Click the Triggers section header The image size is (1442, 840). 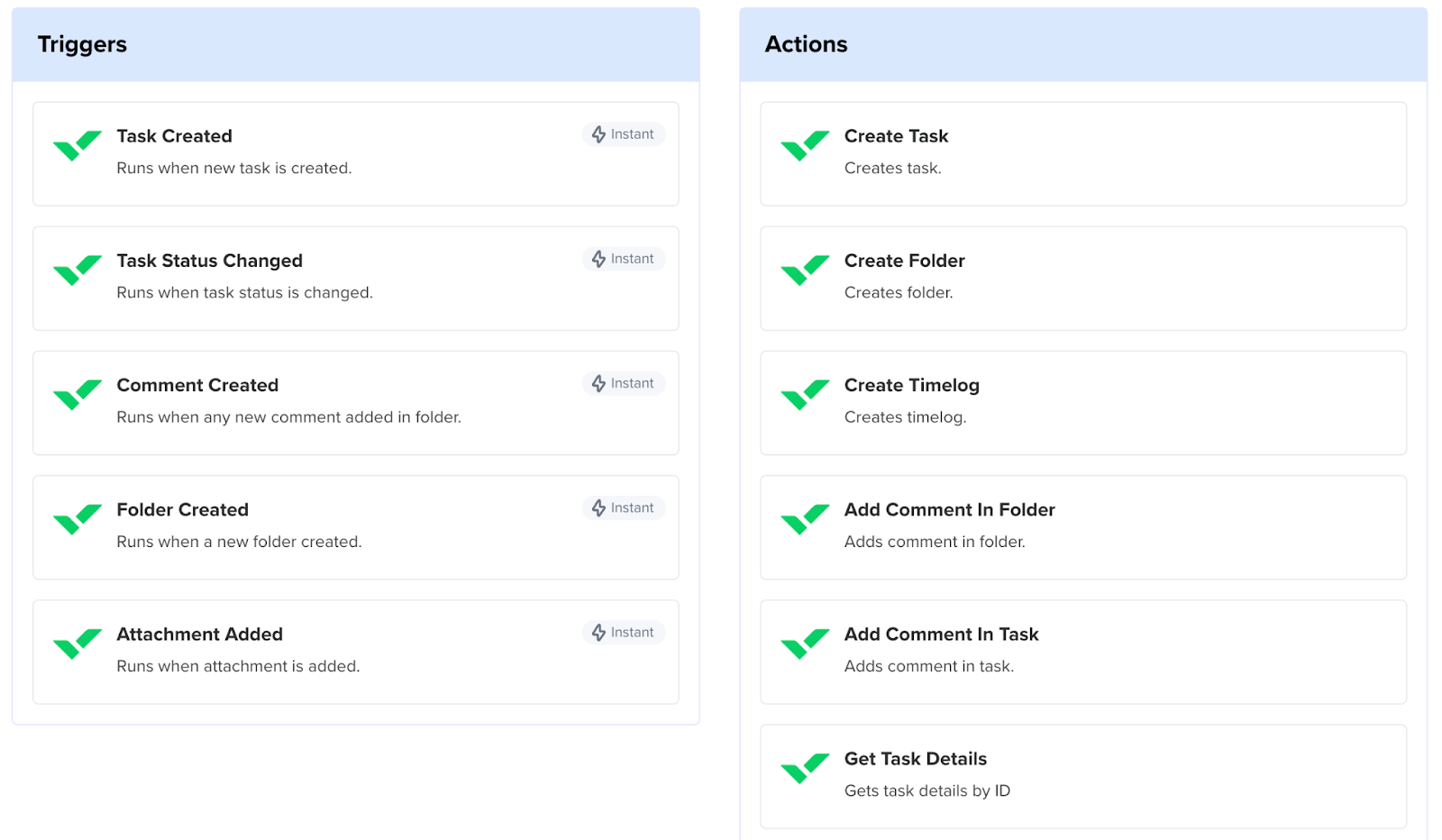click(x=82, y=44)
